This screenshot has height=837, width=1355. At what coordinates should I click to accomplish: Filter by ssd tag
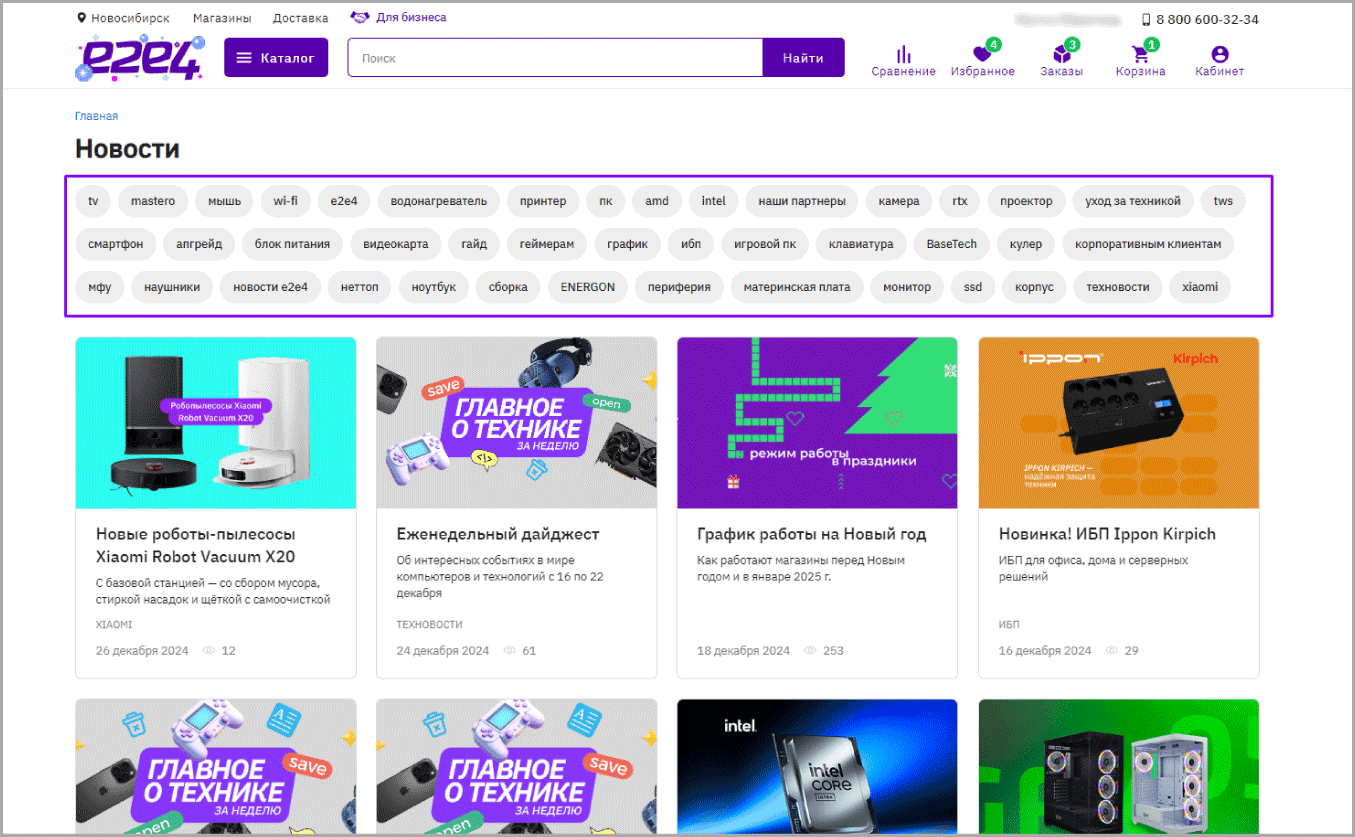tap(973, 287)
